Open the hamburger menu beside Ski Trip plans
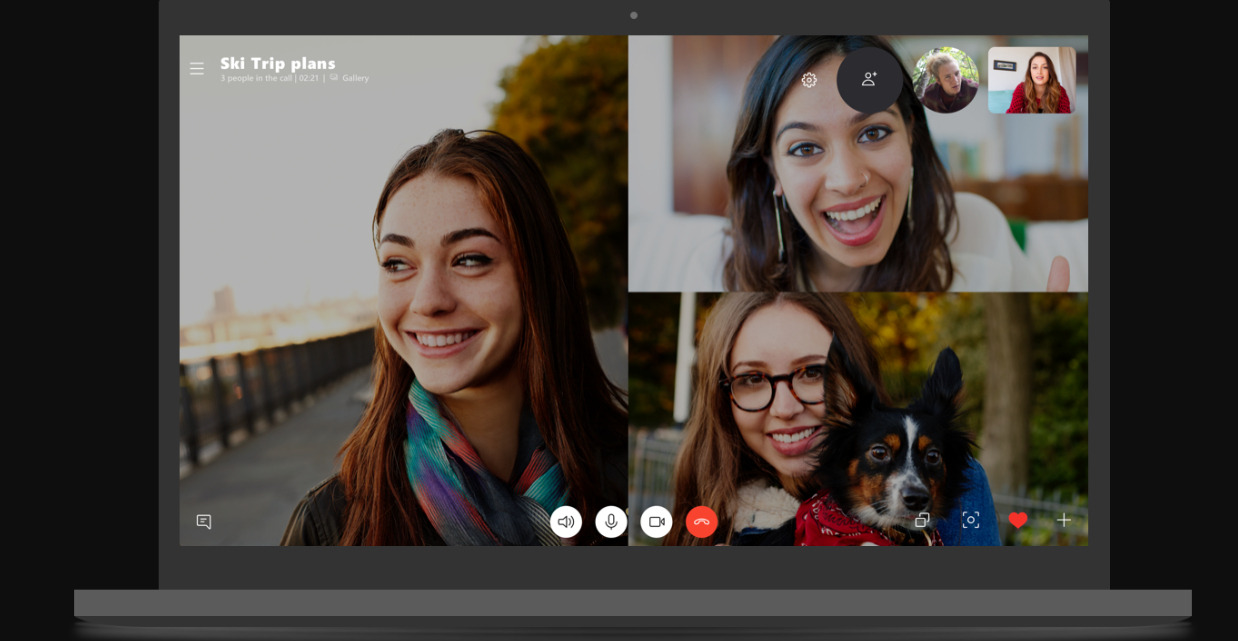Viewport: 1238px width, 641px height. pyautogui.click(x=197, y=69)
